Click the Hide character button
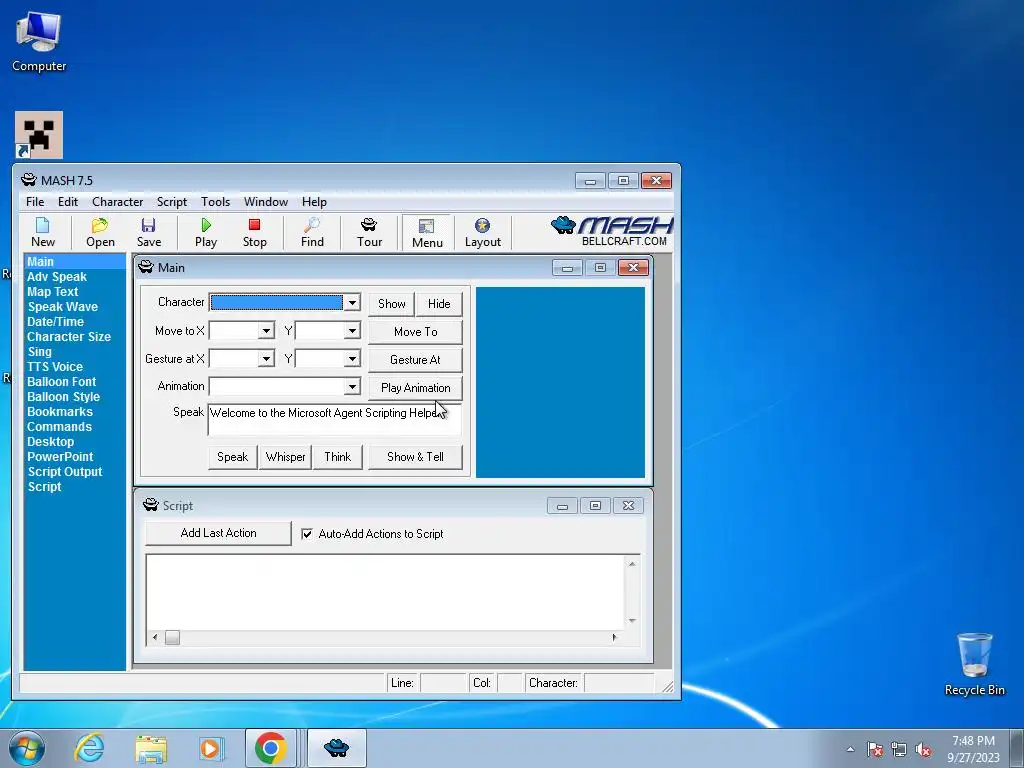Viewport: 1024px width, 768px height. pyautogui.click(x=439, y=304)
